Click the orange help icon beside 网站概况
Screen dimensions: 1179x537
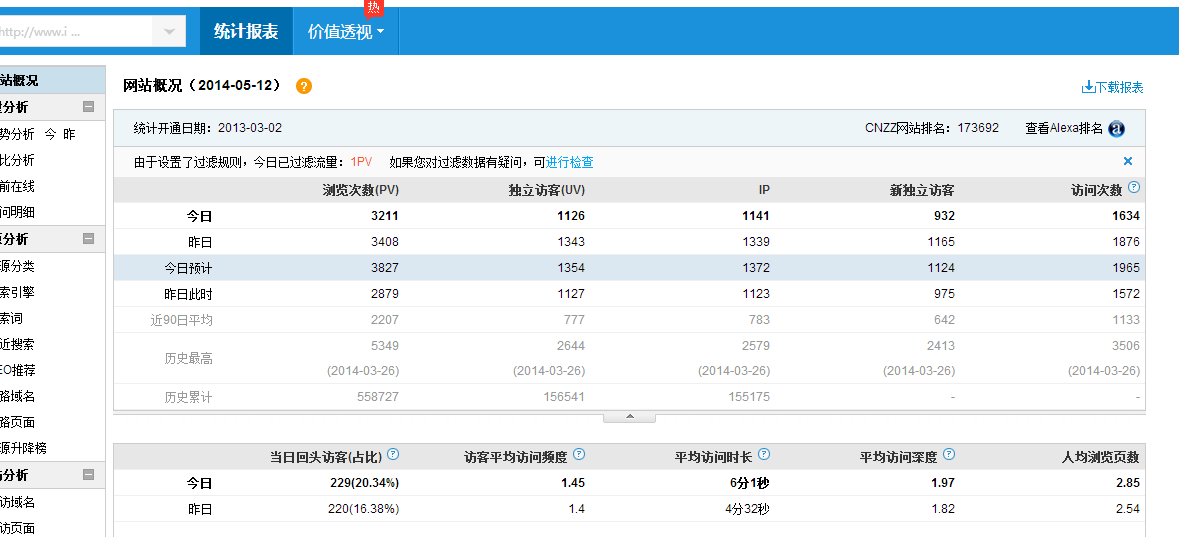tap(304, 86)
